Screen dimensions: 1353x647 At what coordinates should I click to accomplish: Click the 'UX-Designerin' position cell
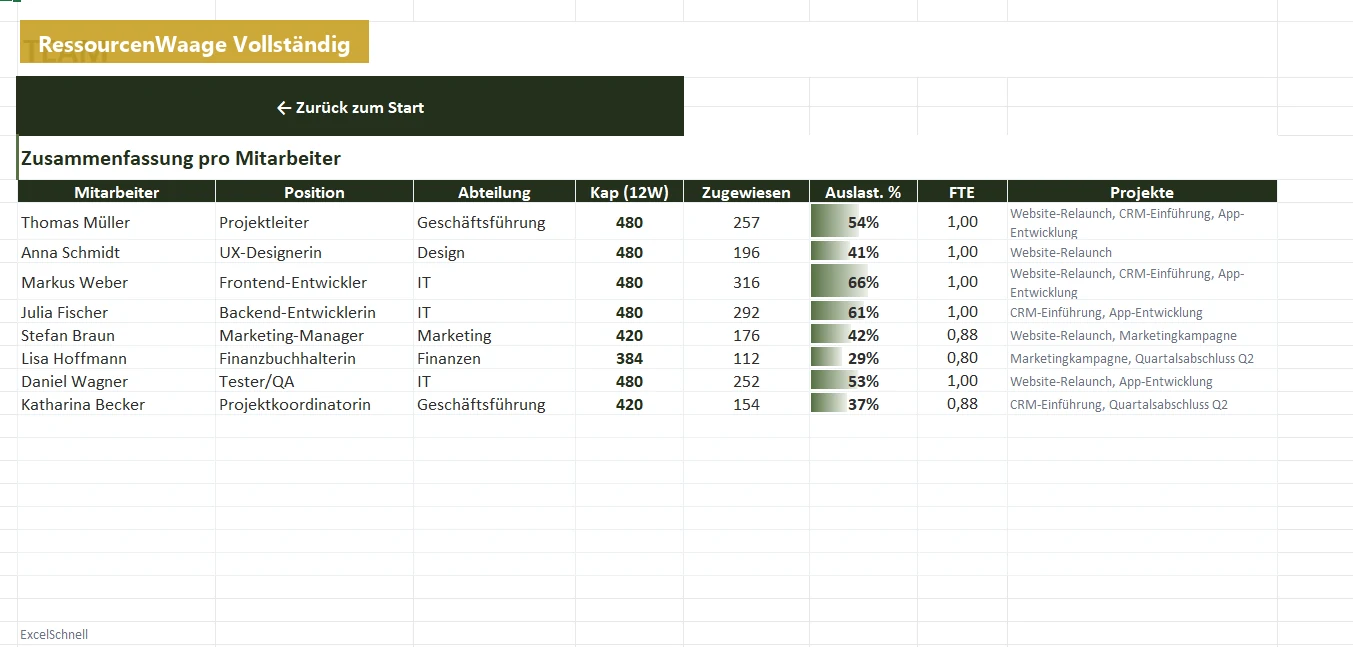[x=315, y=252]
